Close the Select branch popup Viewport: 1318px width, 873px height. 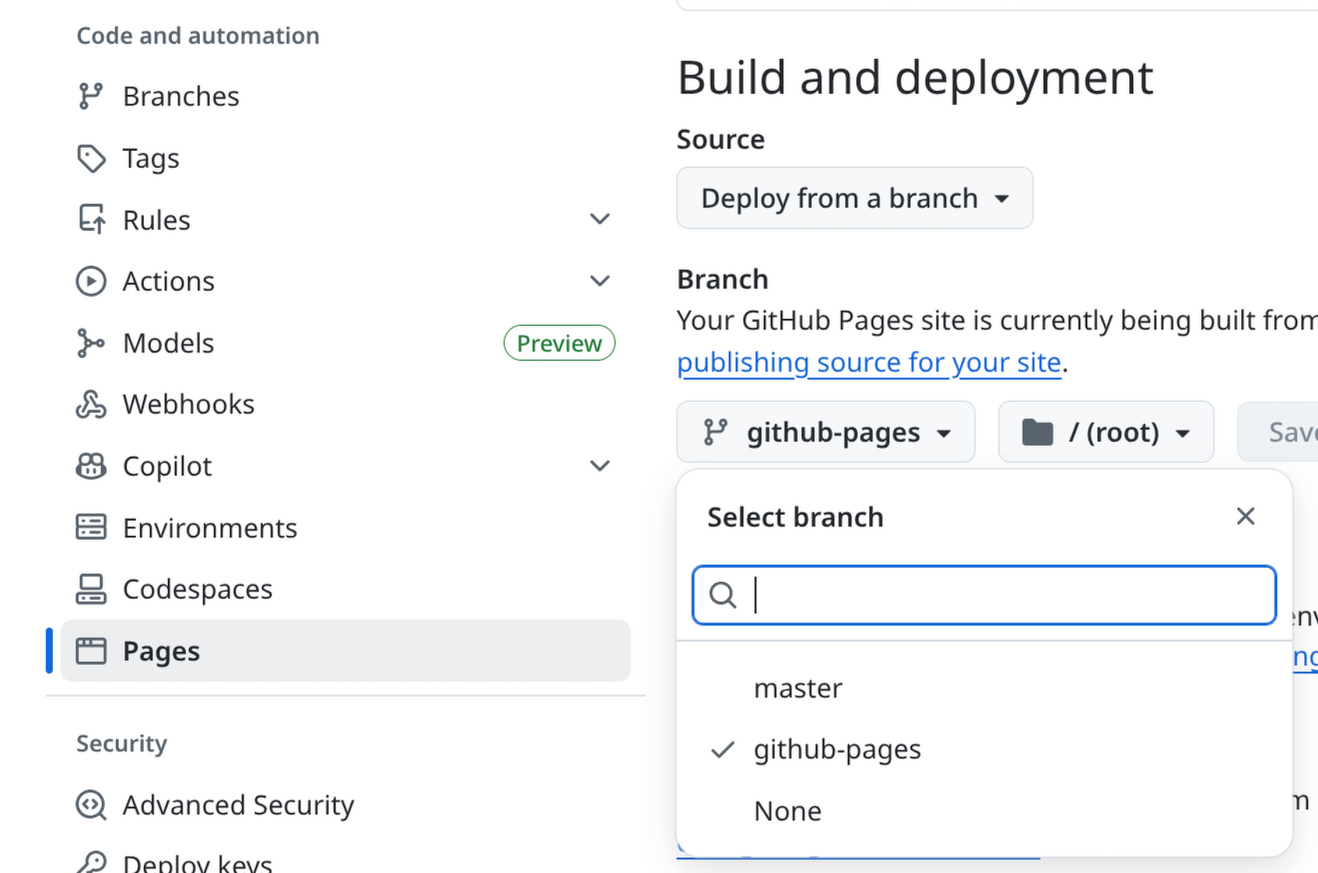pyautogui.click(x=1245, y=516)
